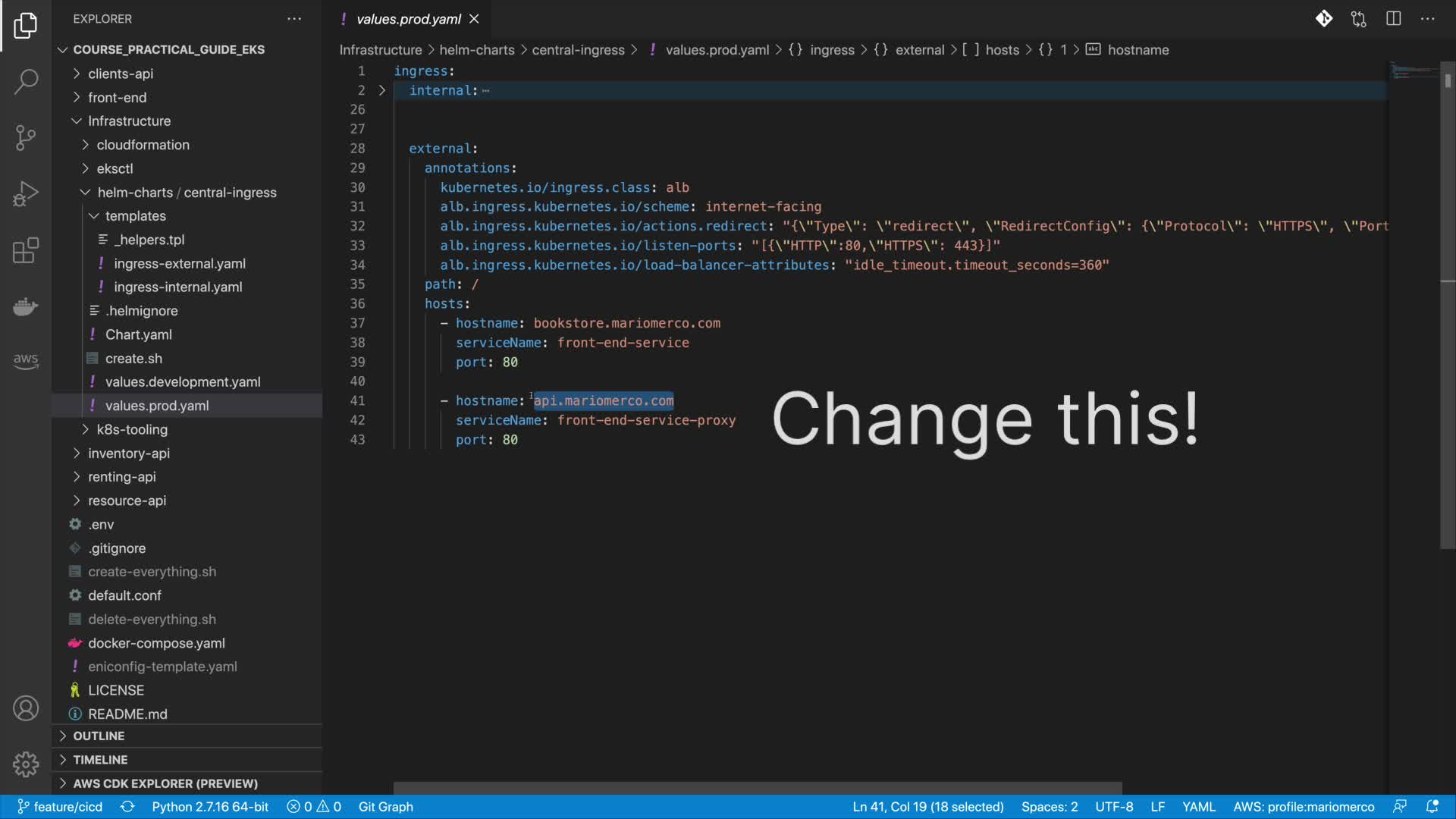Click the notifications bell in status bar

[1432, 807]
